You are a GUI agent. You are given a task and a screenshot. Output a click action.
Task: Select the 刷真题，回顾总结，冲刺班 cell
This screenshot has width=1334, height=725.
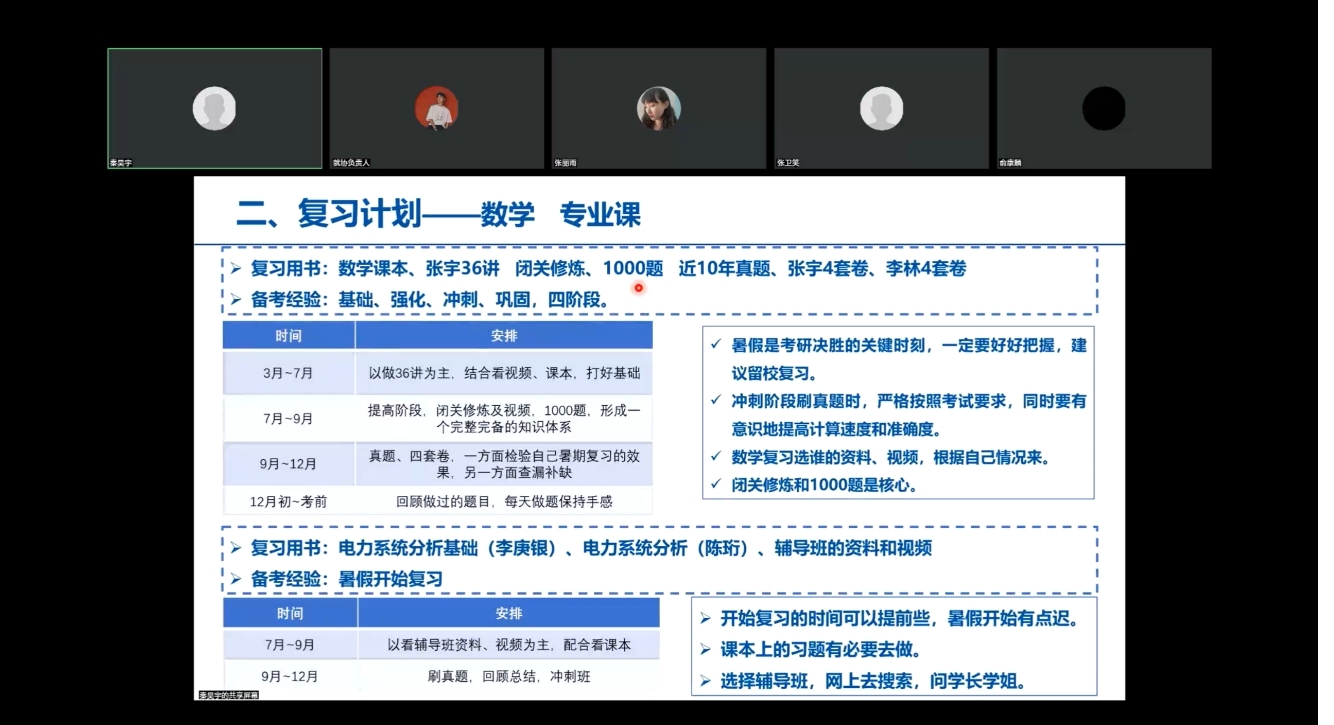[x=508, y=677]
